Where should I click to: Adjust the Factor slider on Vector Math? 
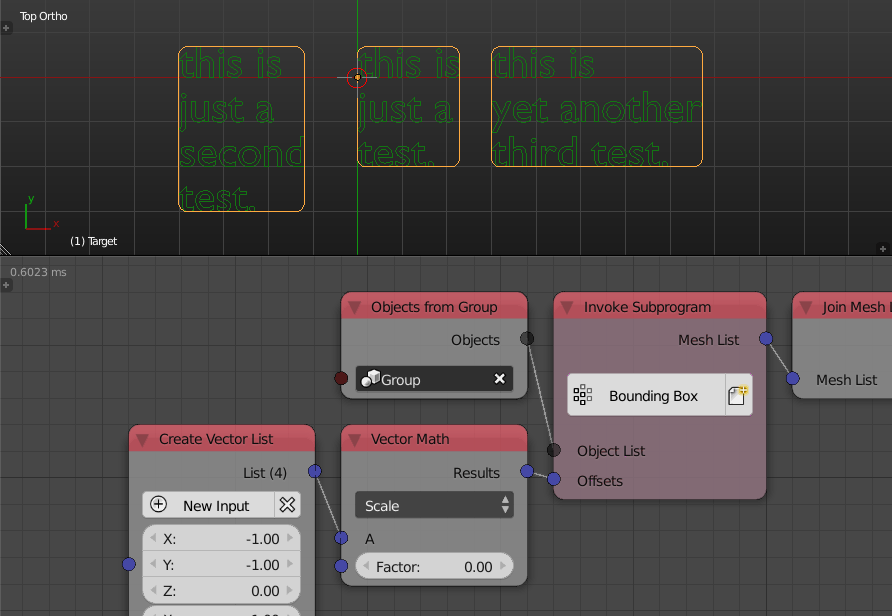coord(434,566)
